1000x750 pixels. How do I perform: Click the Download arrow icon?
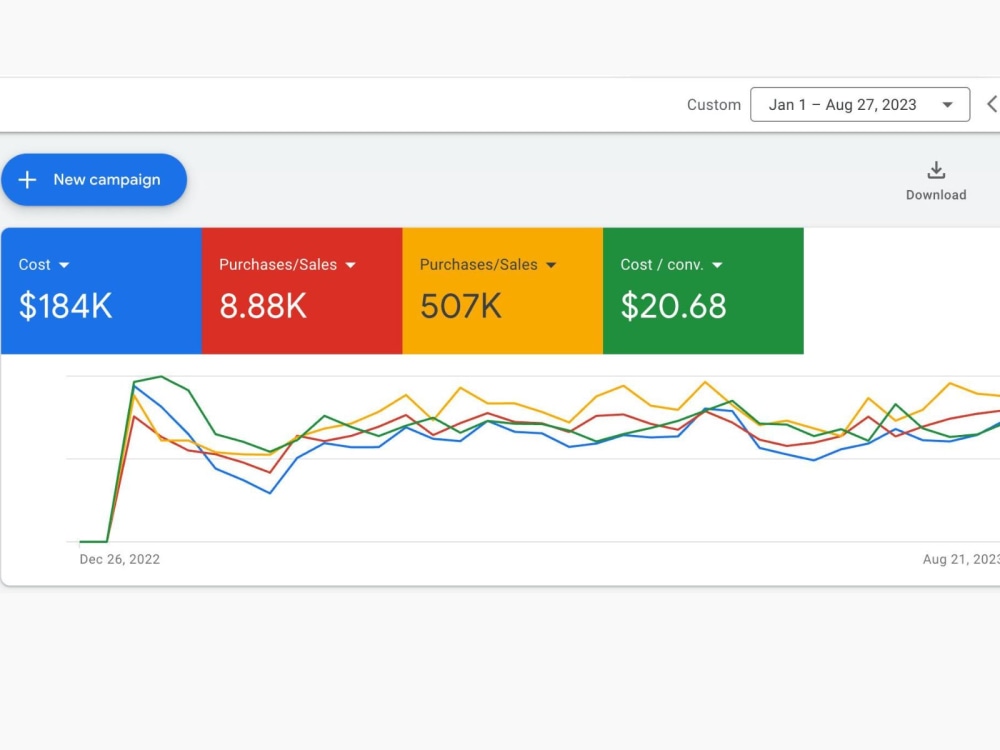click(936, 170)
